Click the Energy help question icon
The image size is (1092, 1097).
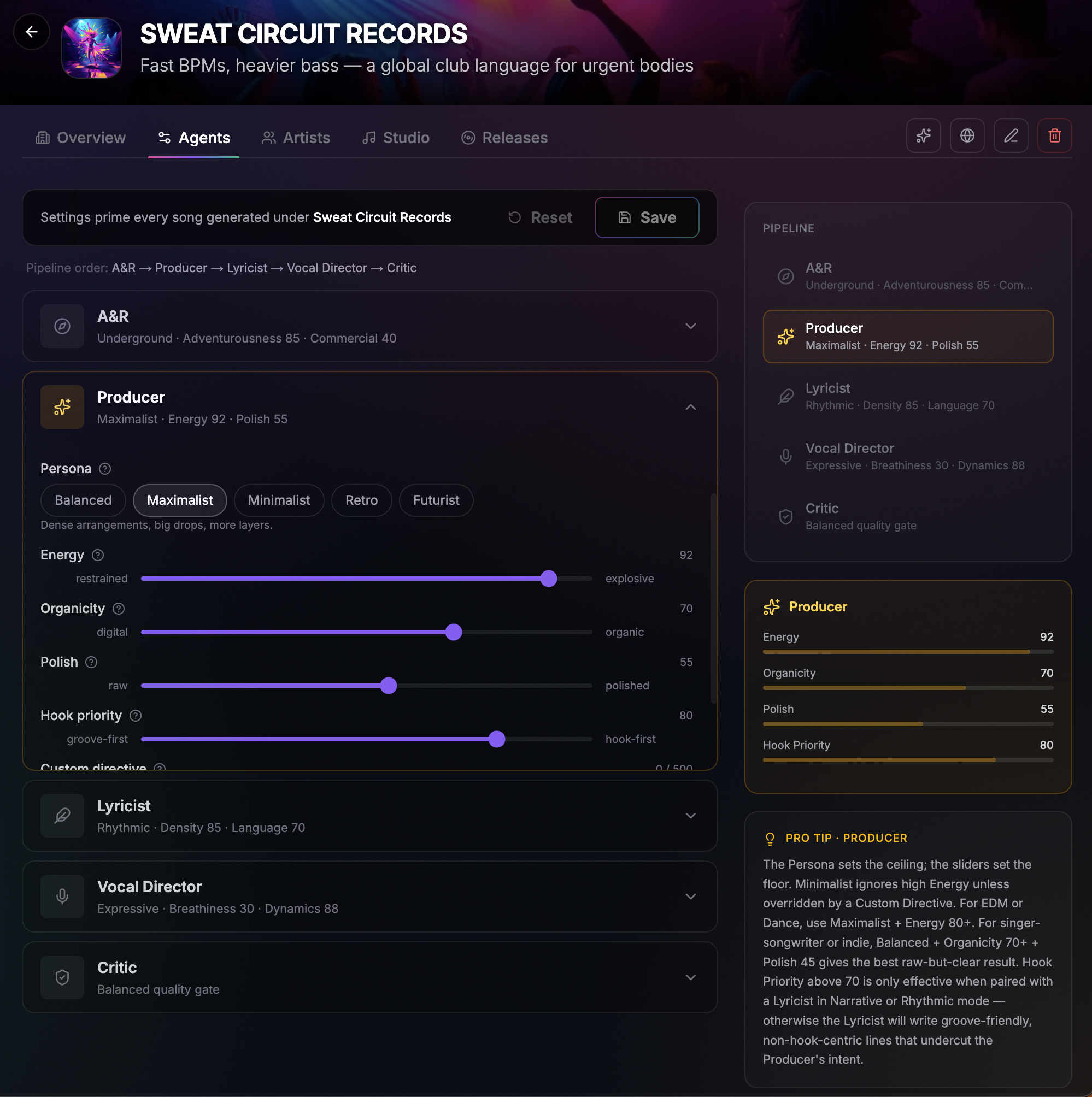point(98,555)
